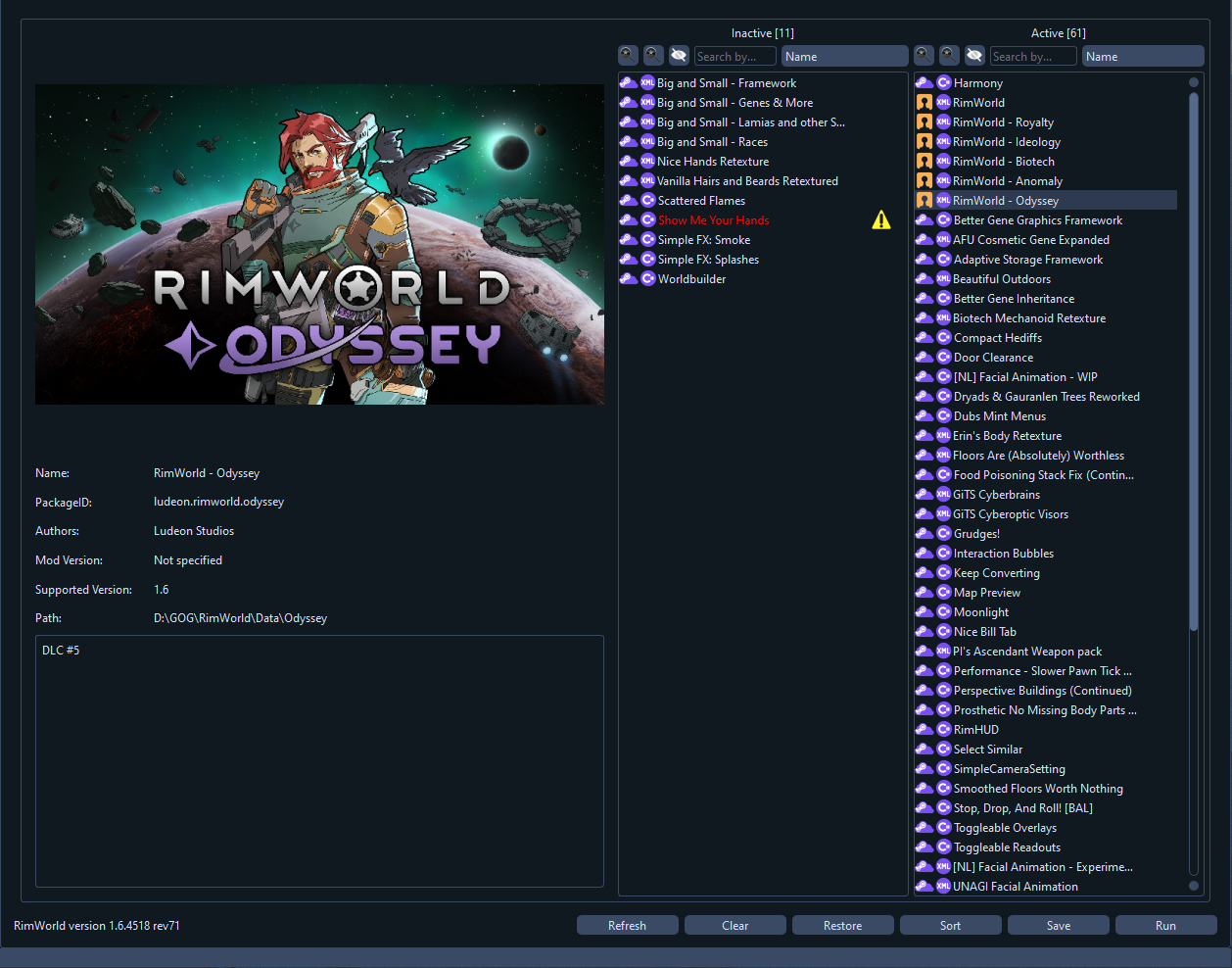Click the XML icon next to UNAGI Facial Animation
The width and height of the screenshot is (1232, 968).
(x=944, y=887)
